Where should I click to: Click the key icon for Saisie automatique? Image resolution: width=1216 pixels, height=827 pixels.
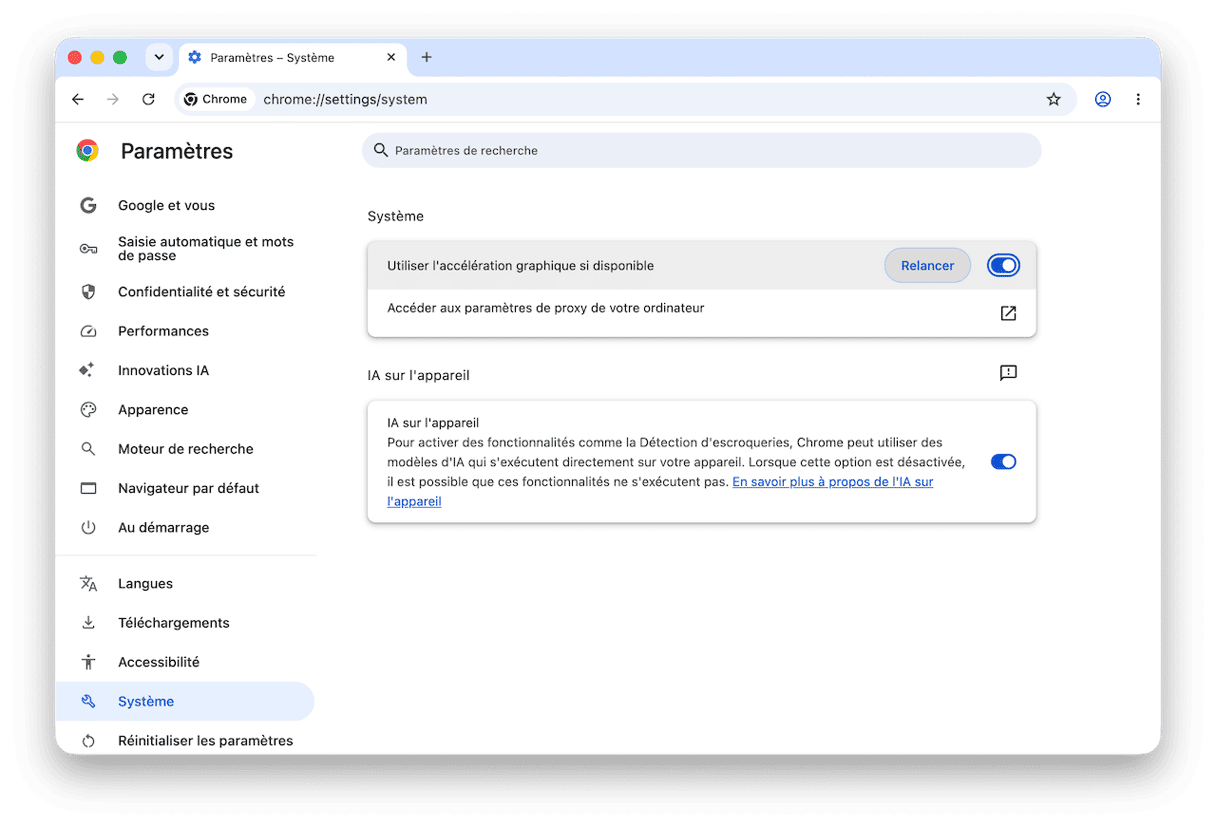pos(88,249)
